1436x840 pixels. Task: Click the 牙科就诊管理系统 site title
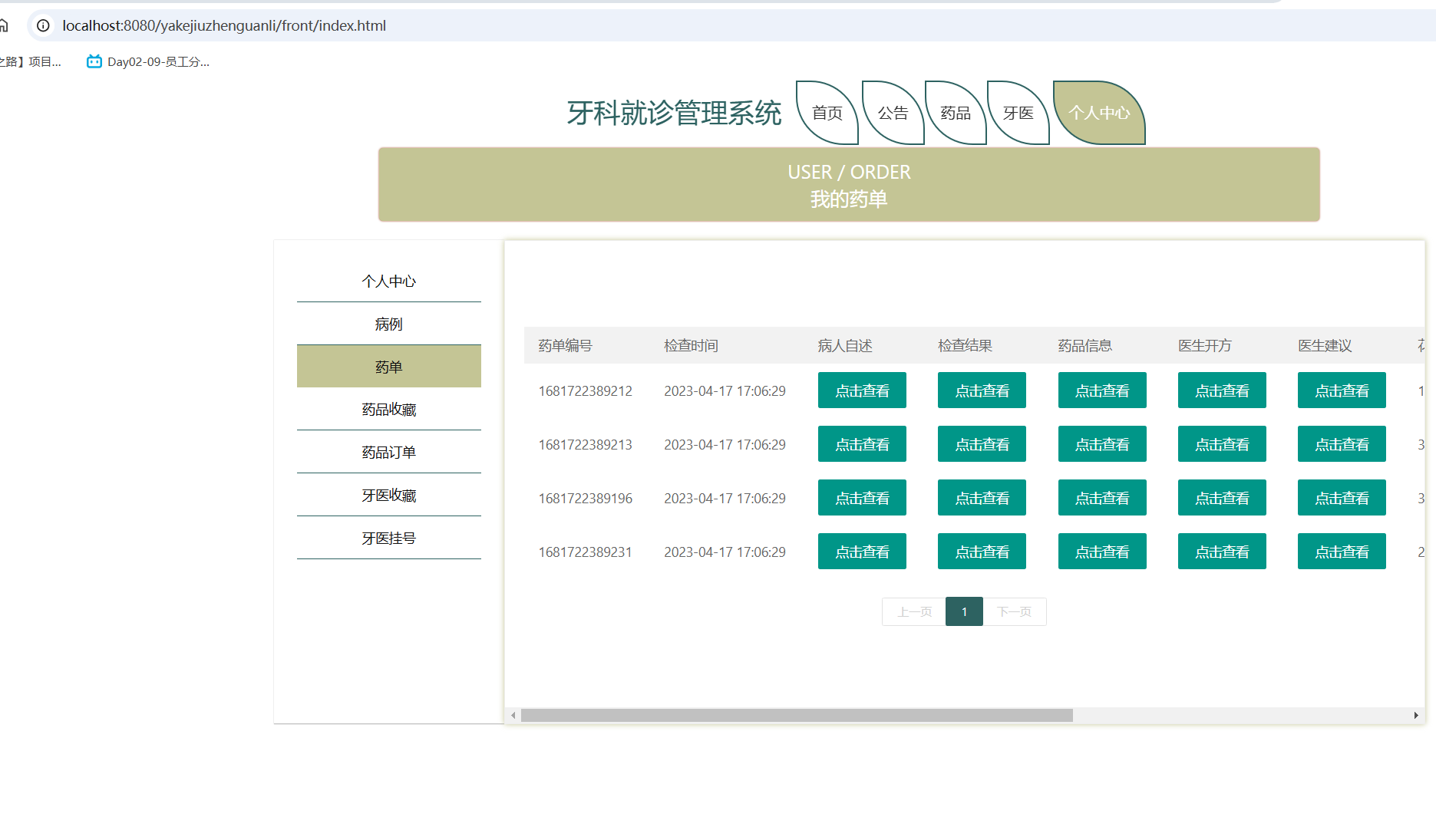click(x=675, y=113)
